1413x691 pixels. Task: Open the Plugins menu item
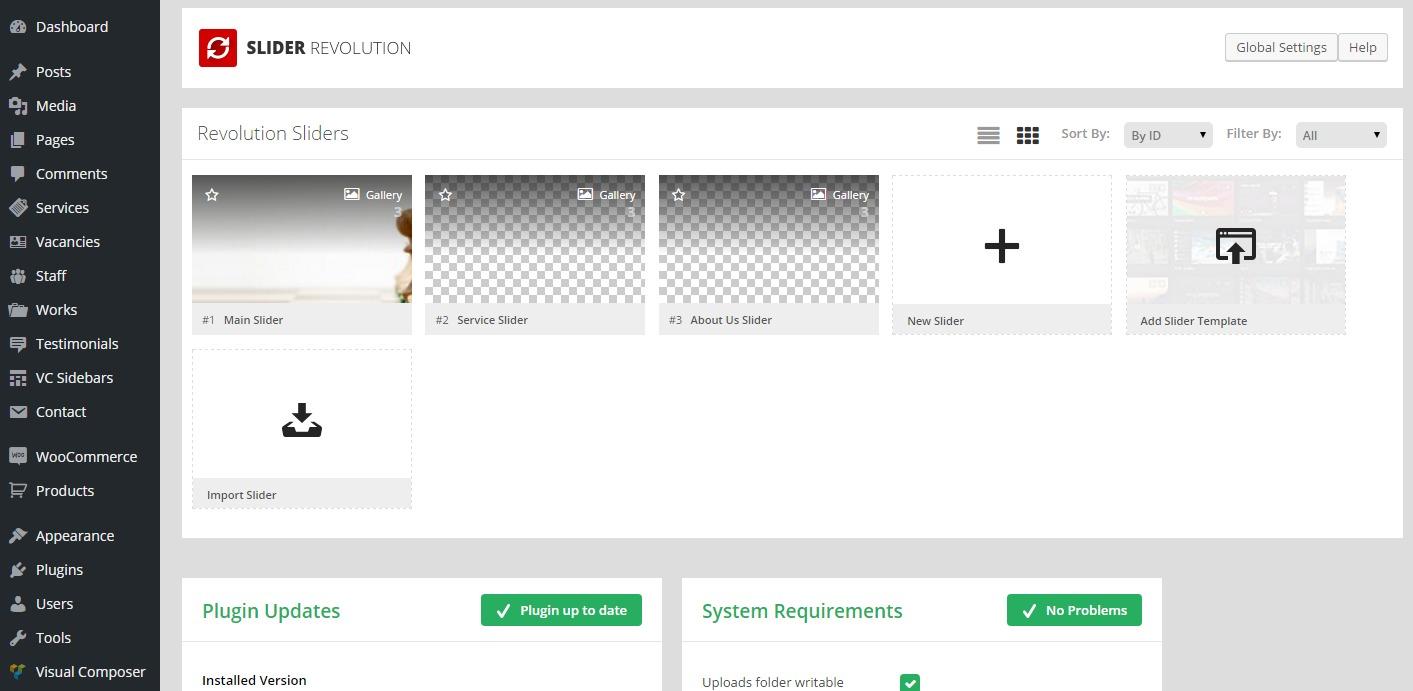coord(59,569)
